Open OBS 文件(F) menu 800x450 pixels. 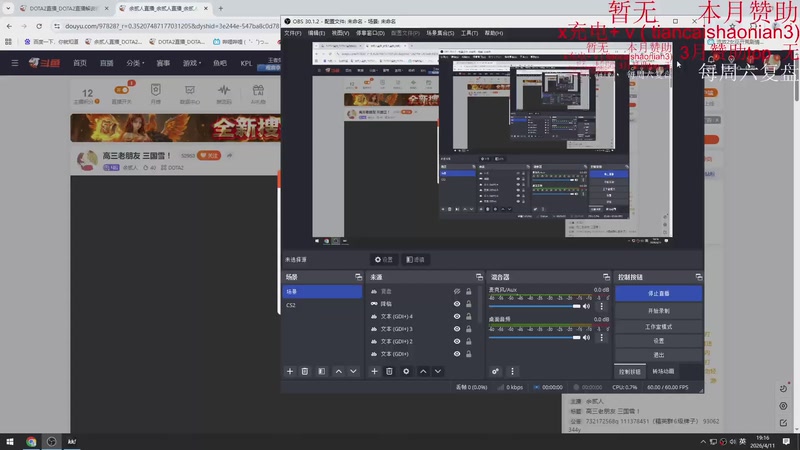pos(293,33)
